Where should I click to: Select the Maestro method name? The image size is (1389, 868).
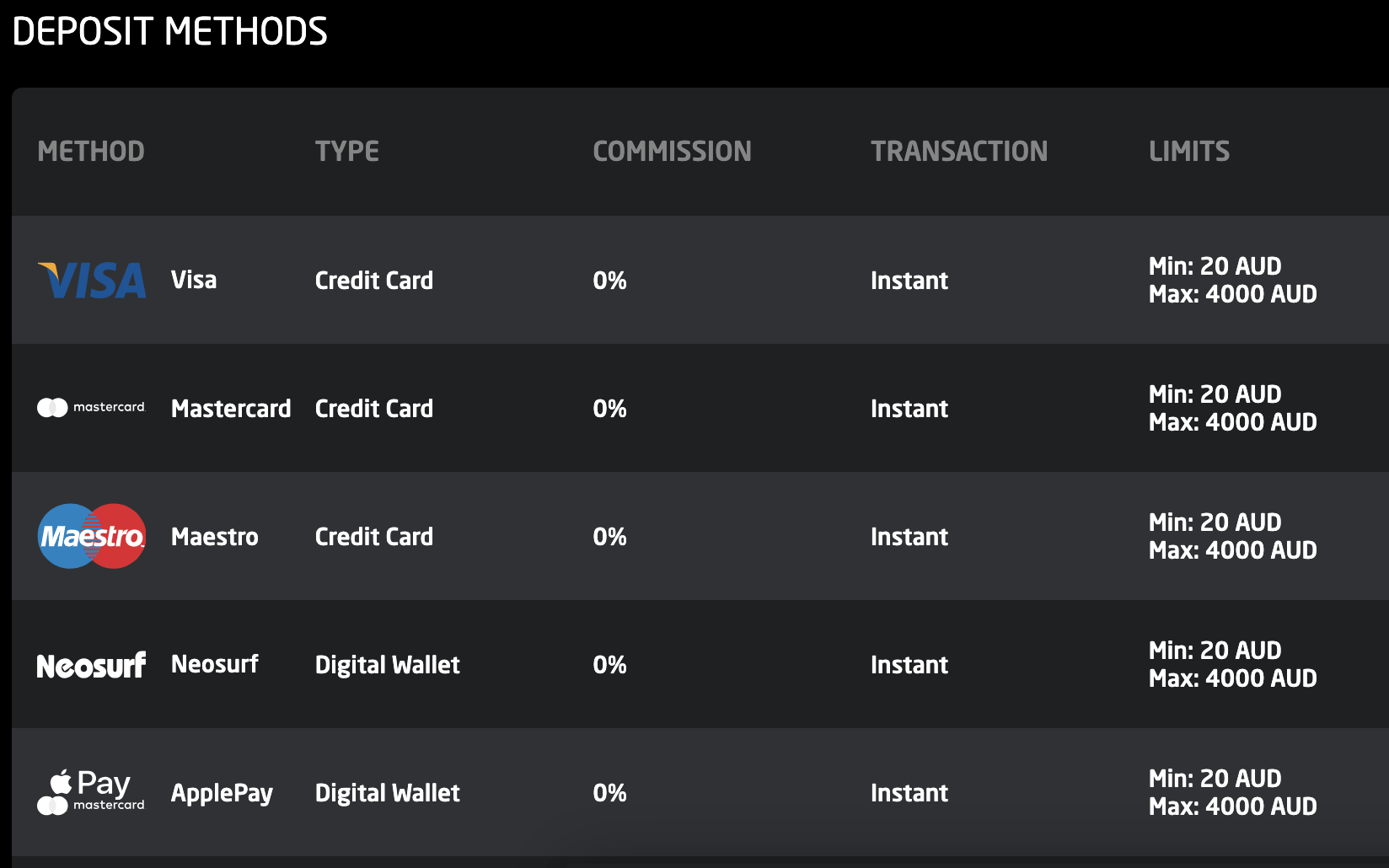click(215, 537)
